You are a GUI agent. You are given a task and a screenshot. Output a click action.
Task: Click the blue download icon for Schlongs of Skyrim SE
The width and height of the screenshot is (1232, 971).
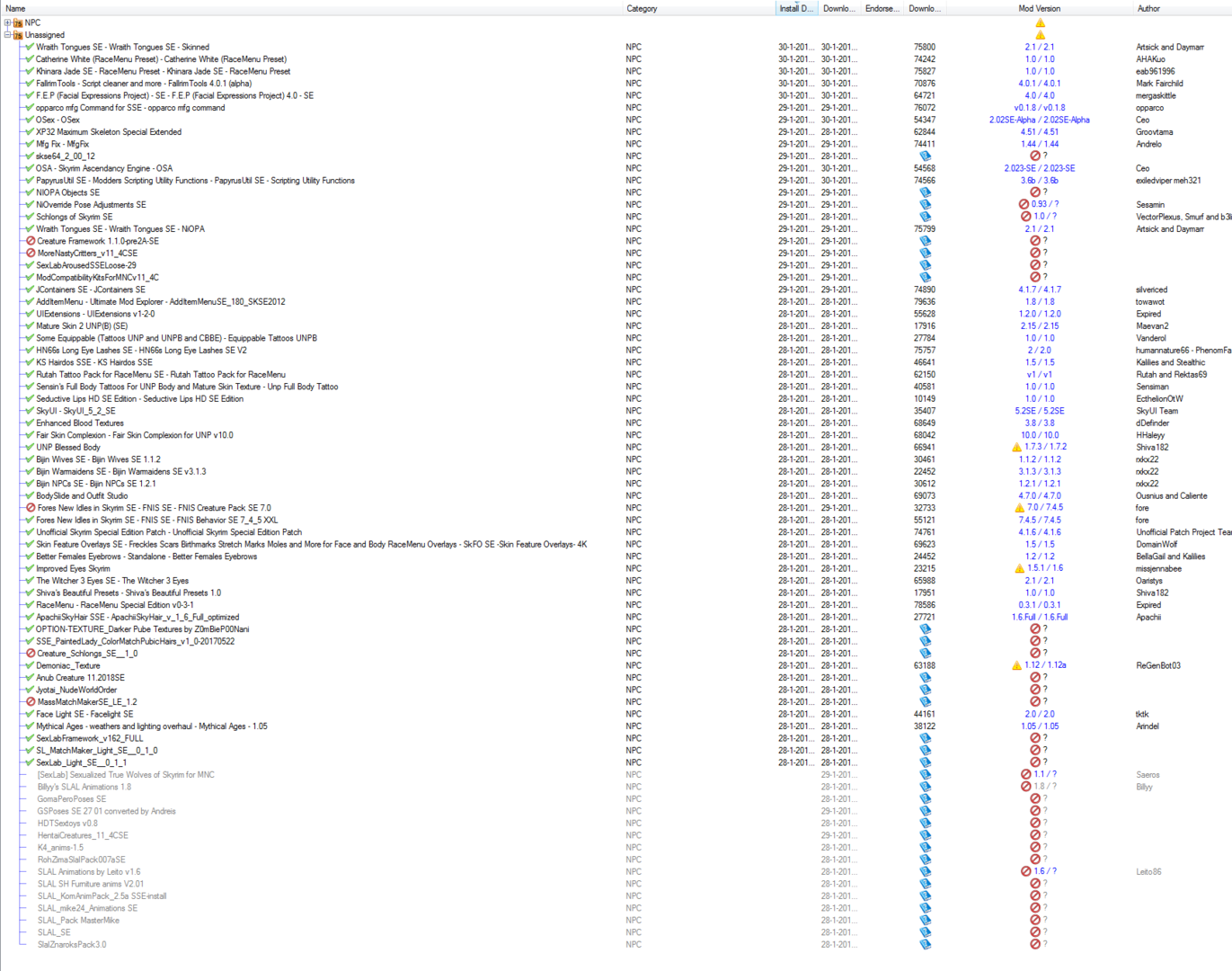pos(926,217)
